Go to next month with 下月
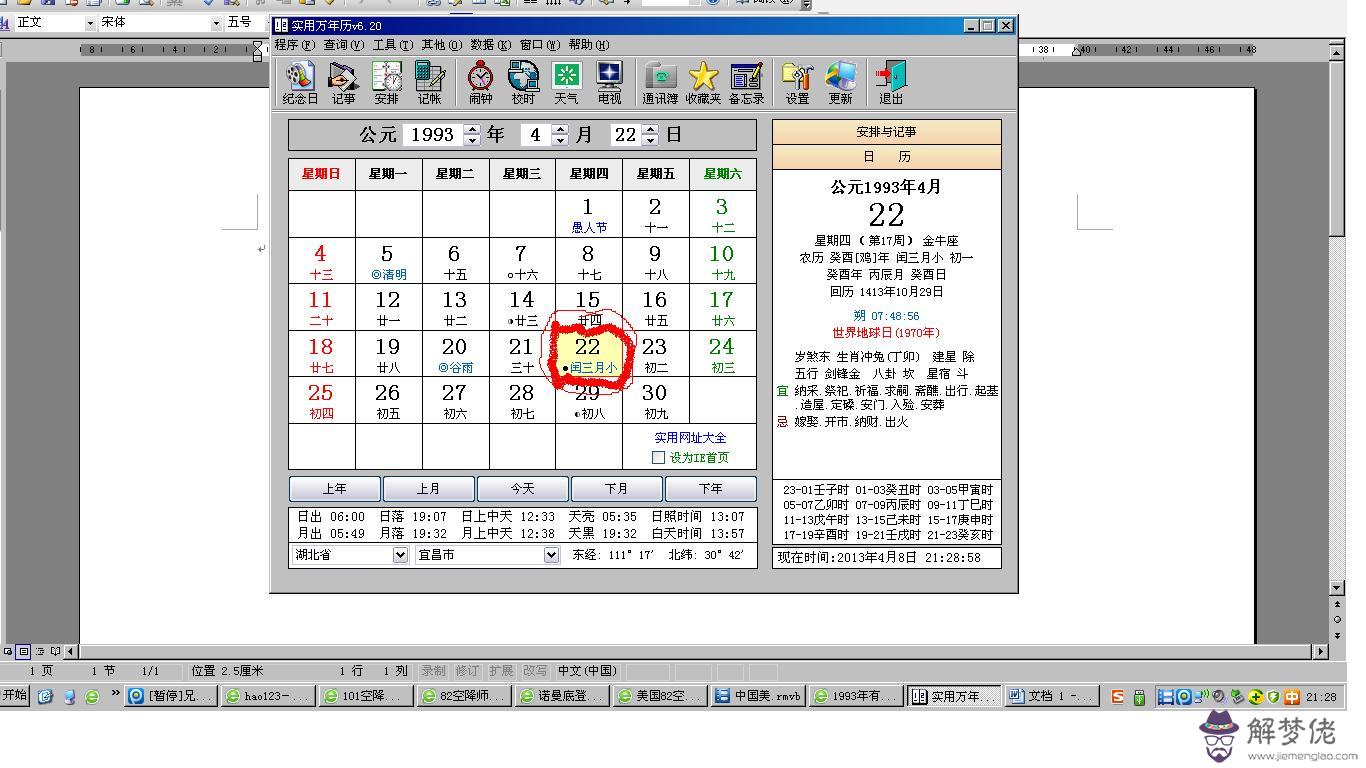This screenshot has height=768, width=1366. [616, 489]
